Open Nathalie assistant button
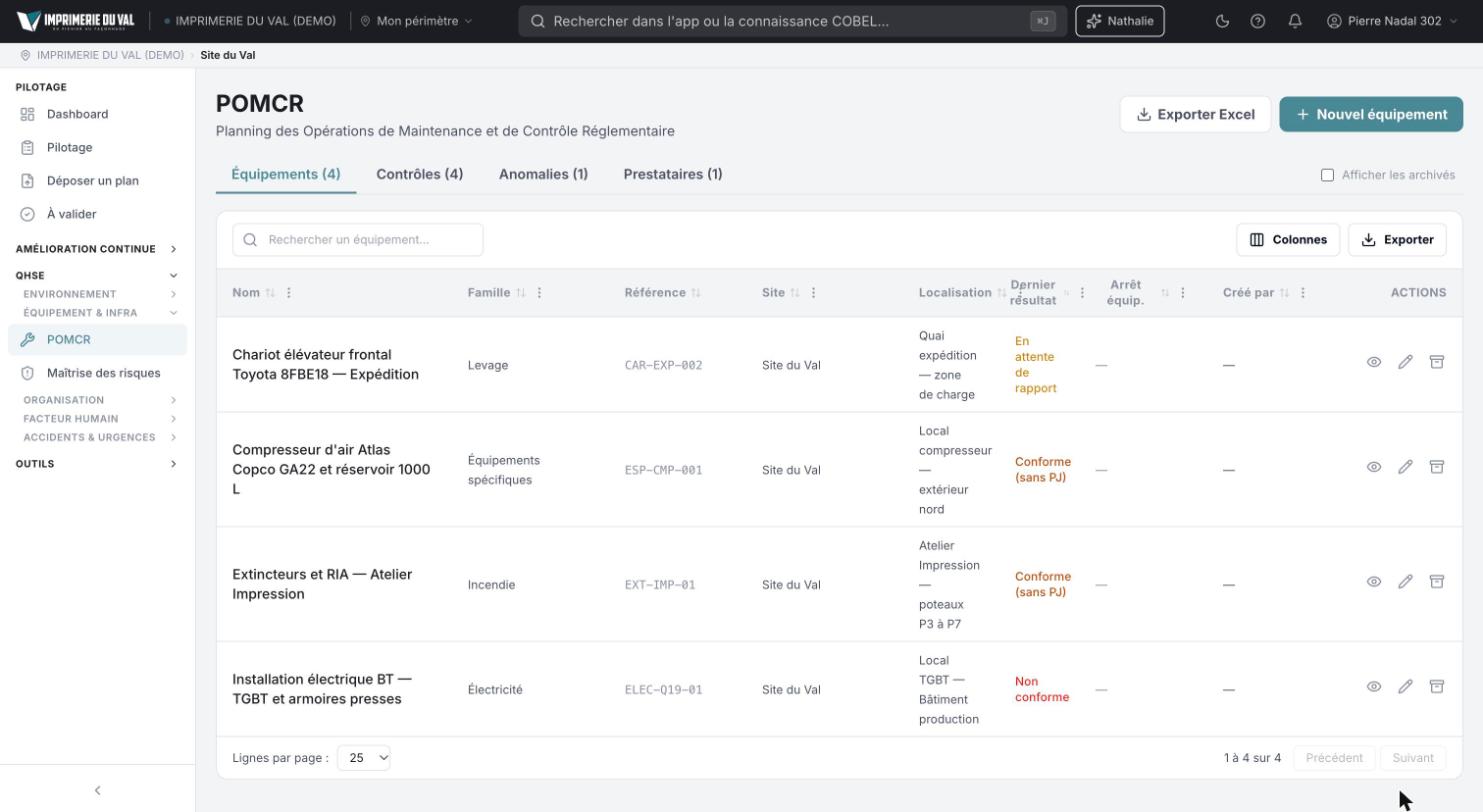The height and width of the screenshot is (812, 1483). [1120, 21]
